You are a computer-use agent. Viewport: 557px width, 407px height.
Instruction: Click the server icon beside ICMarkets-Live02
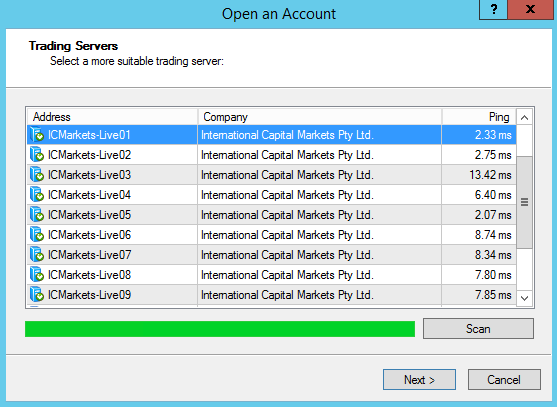[x=37, y=154]
